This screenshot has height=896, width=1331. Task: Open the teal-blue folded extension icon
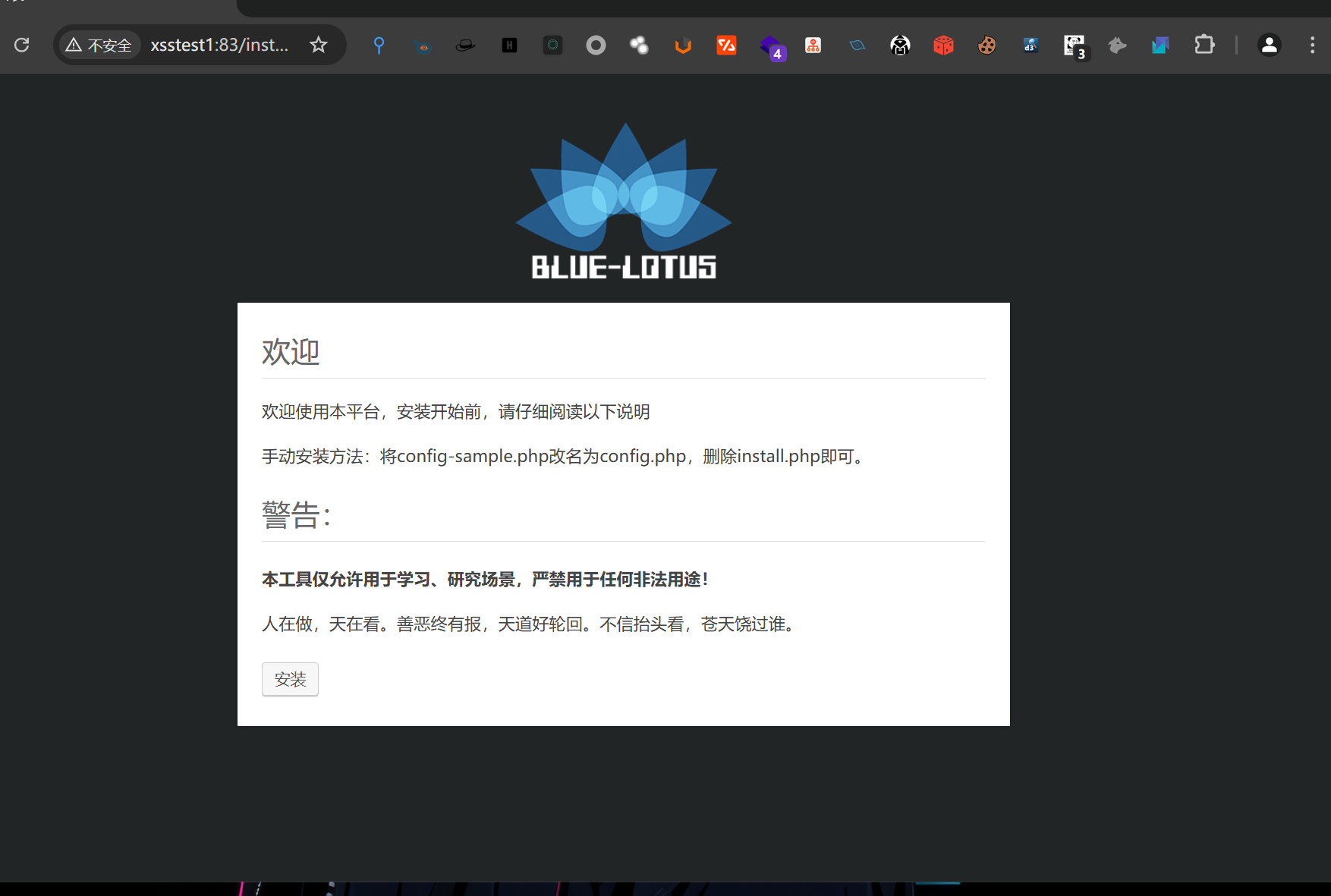pyautogui.click(x=1161, y=46)
